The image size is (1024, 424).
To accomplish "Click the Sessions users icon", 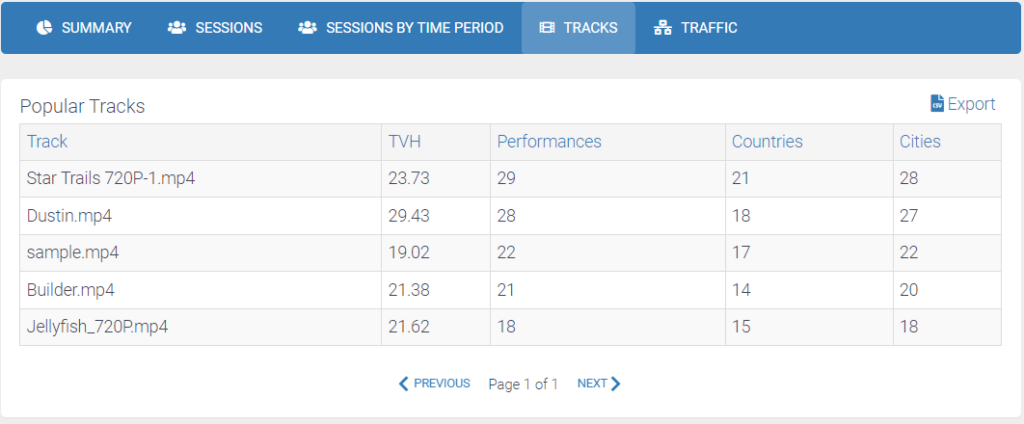I will (177, 28).
